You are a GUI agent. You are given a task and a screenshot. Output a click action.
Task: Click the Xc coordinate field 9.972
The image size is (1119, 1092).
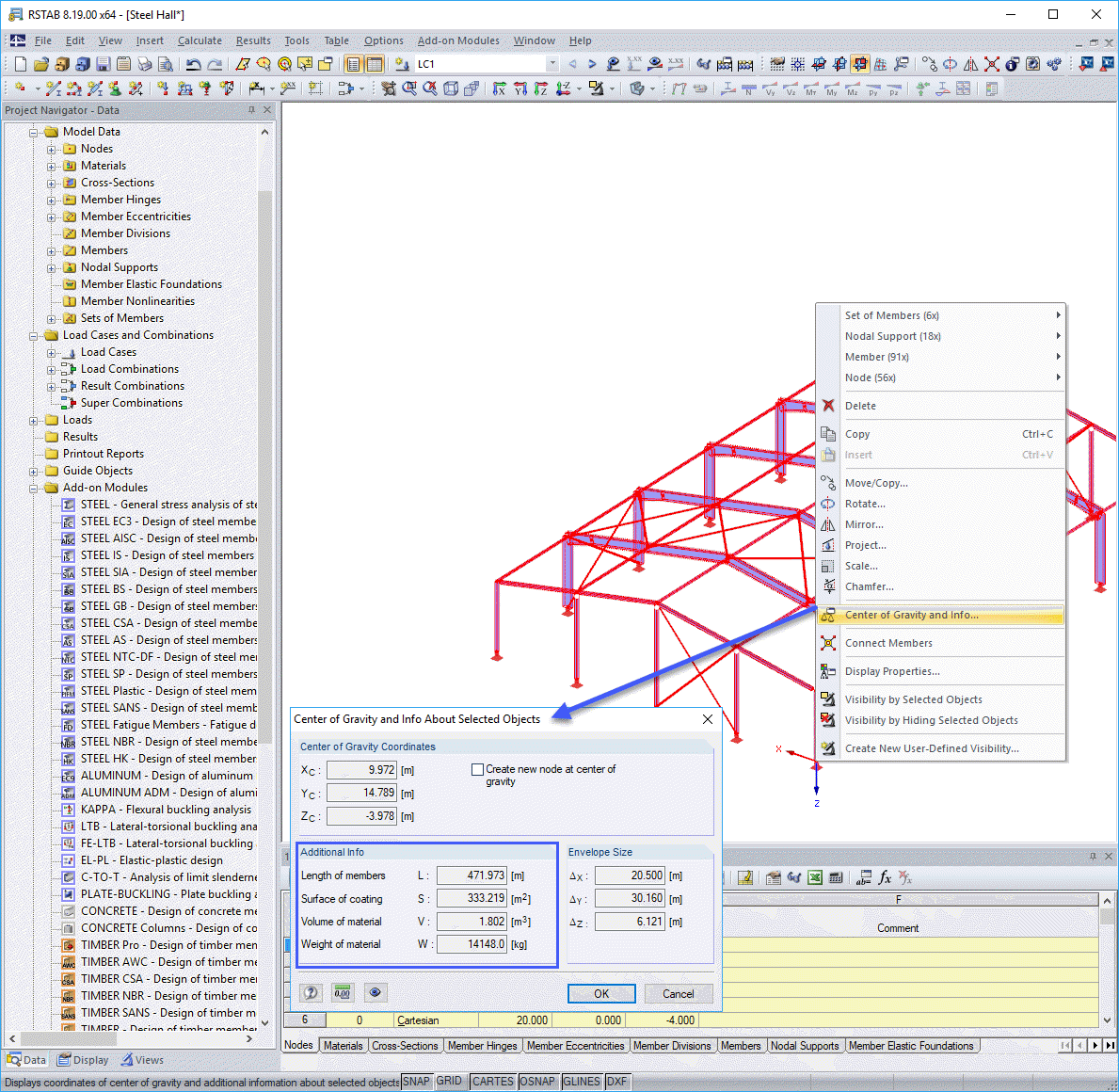[361, 770]
